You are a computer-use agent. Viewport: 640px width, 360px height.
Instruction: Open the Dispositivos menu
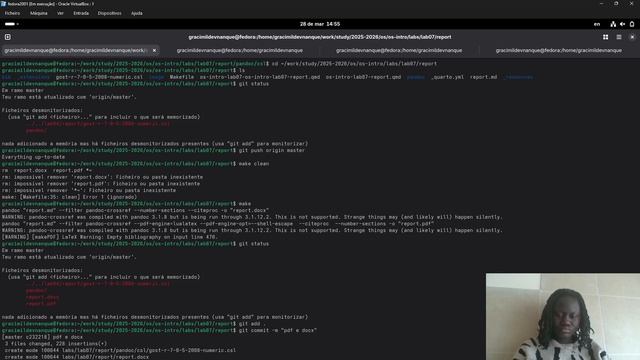click(x=109, y=13)
